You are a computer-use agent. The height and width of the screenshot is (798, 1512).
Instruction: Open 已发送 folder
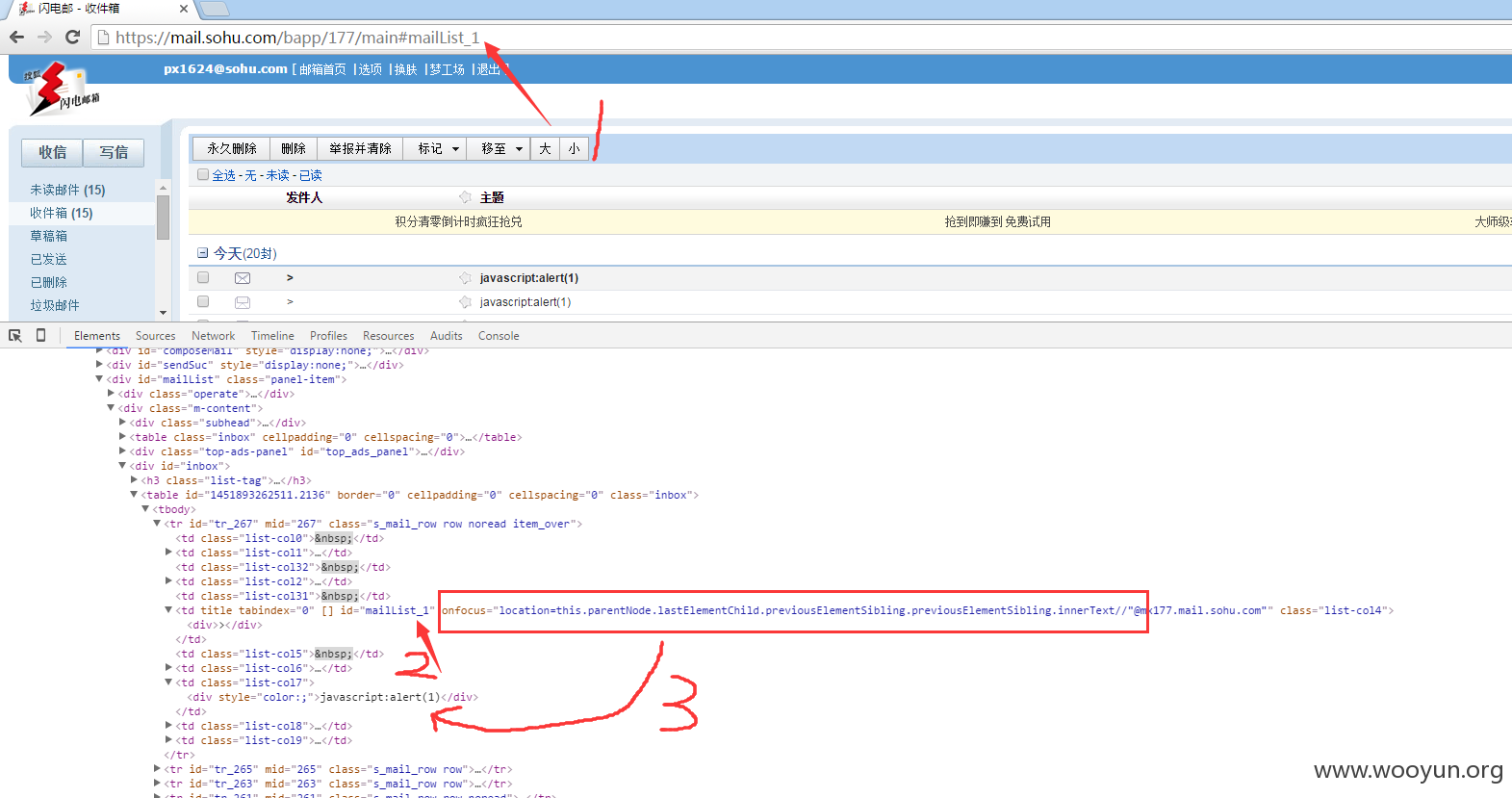pyautogui.click(x=48, y=259)
